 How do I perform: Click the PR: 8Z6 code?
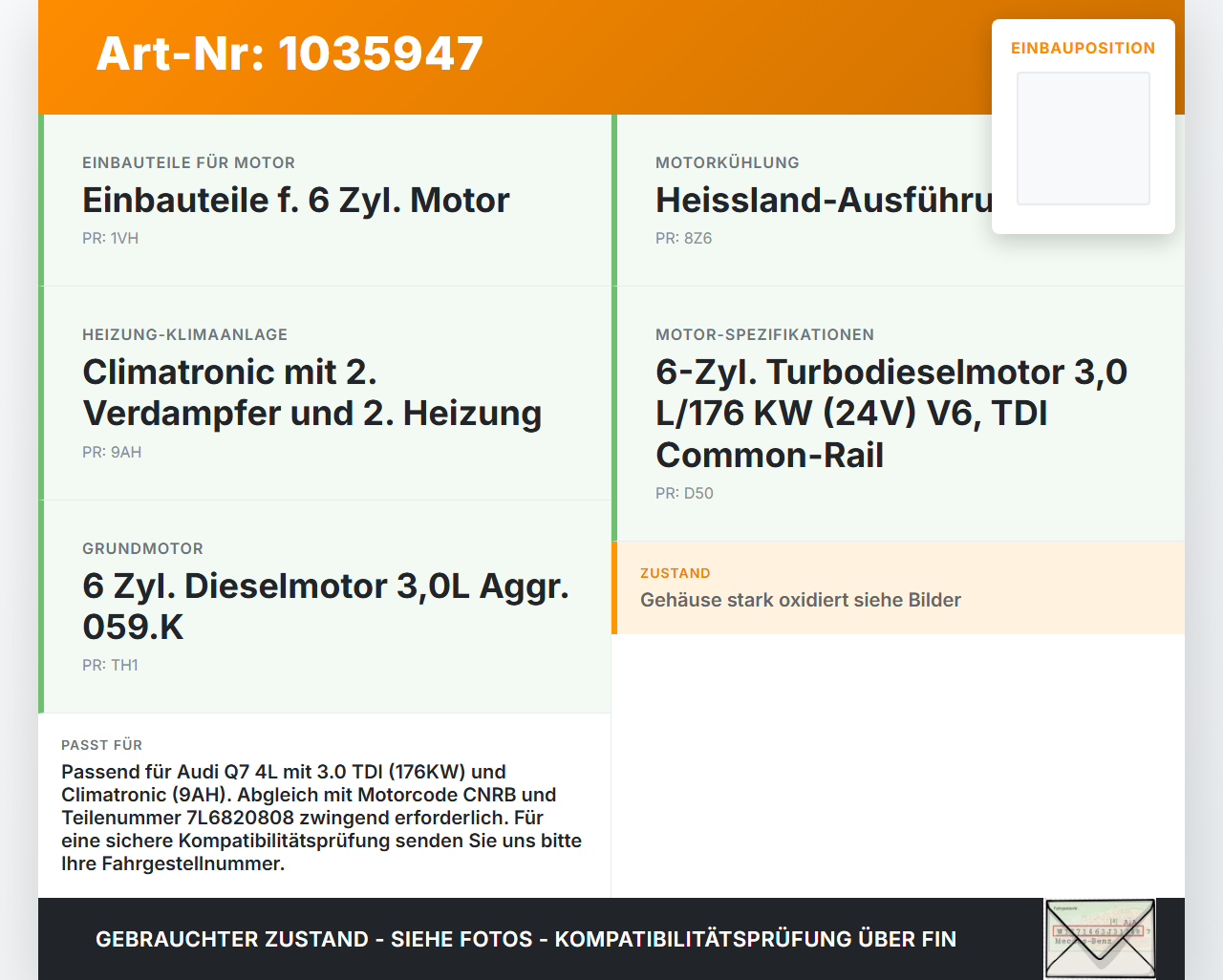click(683, 238)
